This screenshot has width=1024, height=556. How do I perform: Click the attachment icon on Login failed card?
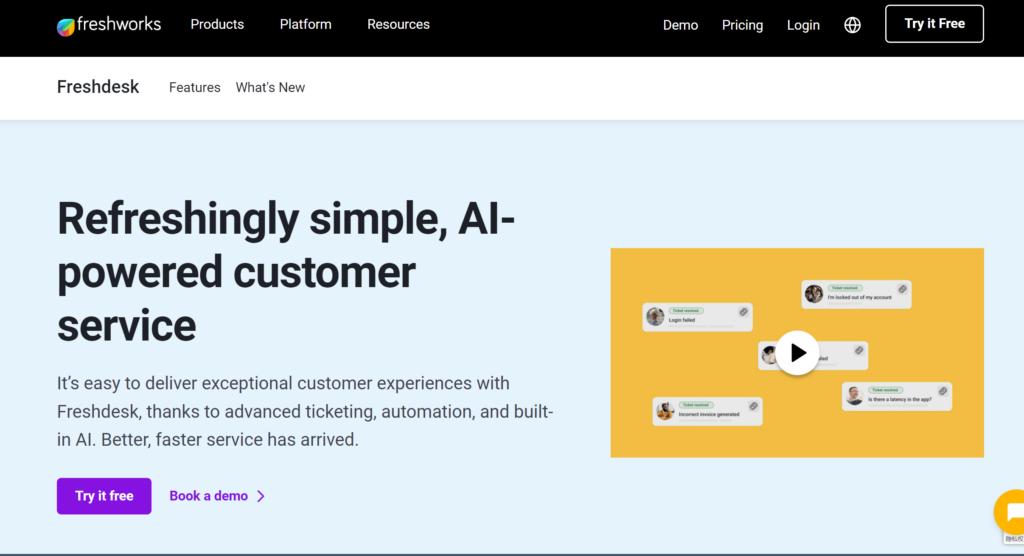coord(743,312)
